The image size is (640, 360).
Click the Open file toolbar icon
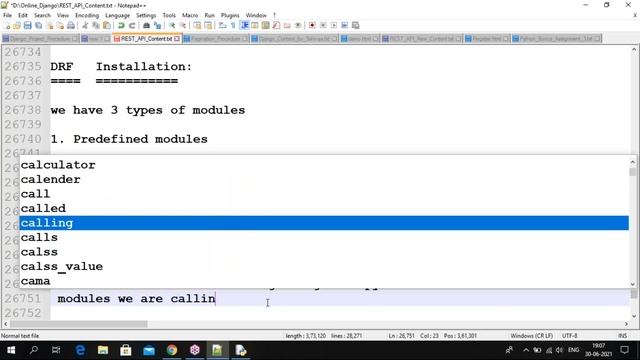[x=17, y=25]
